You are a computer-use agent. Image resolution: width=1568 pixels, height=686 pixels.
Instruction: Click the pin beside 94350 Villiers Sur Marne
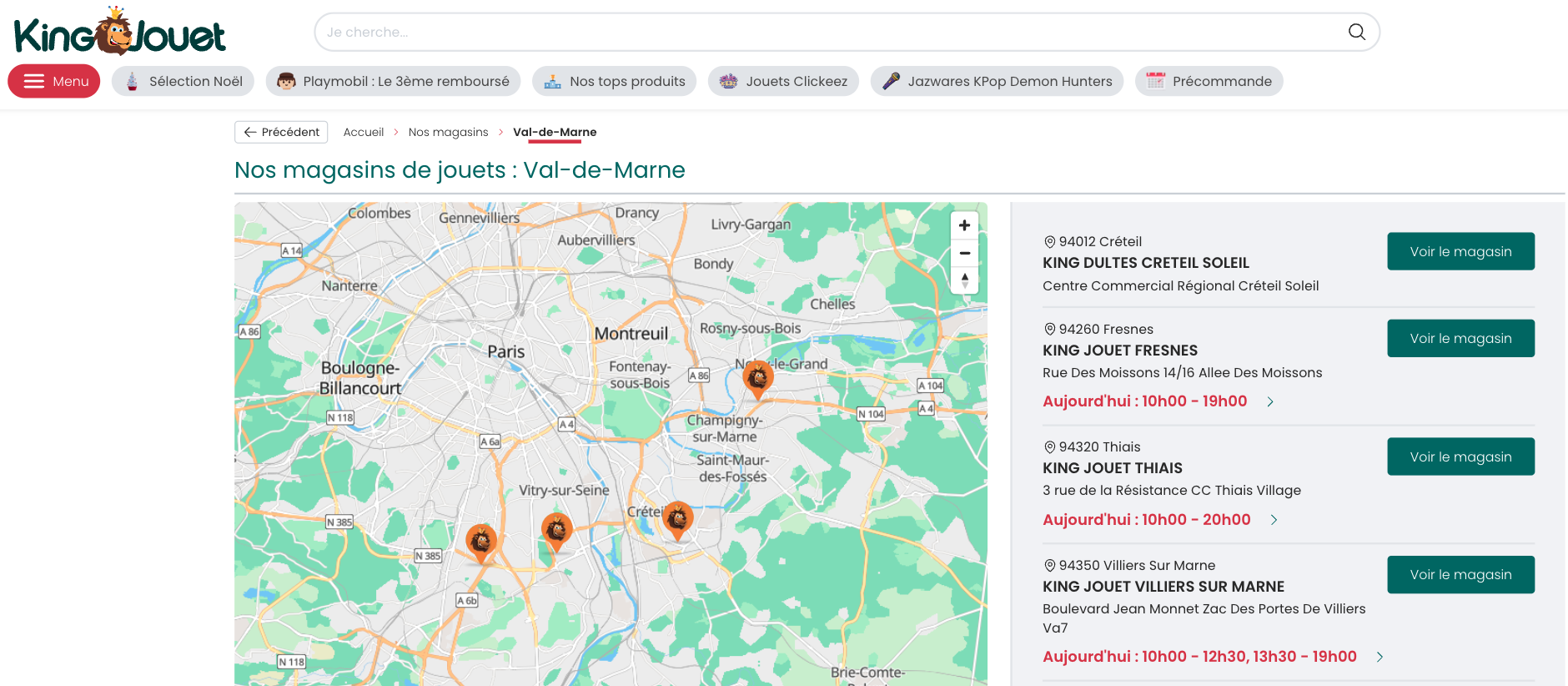tap(1049, 566)
